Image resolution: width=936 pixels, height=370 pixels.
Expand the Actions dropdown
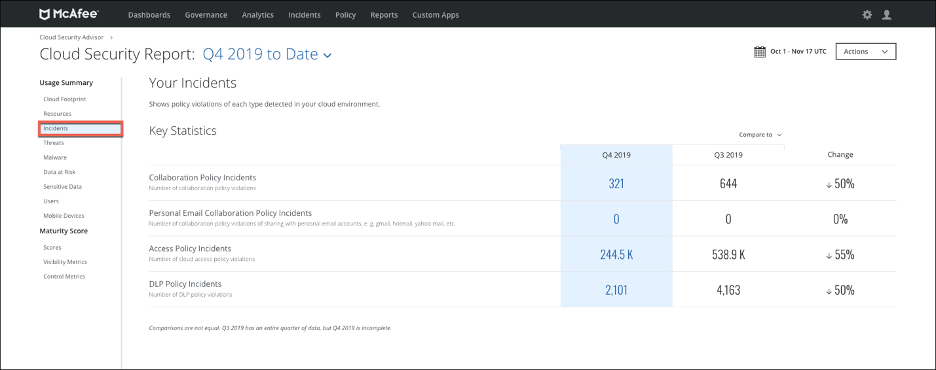866,52
